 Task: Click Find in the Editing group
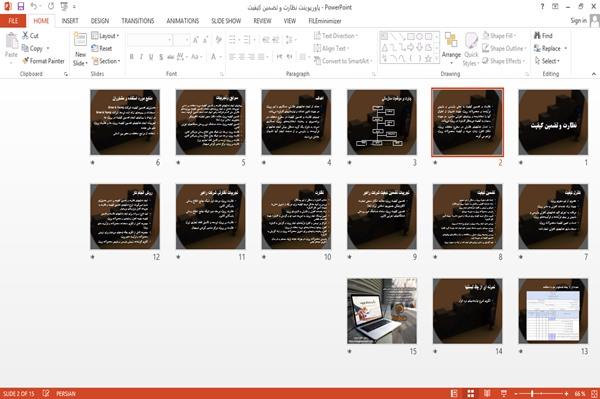pos(543,36)
